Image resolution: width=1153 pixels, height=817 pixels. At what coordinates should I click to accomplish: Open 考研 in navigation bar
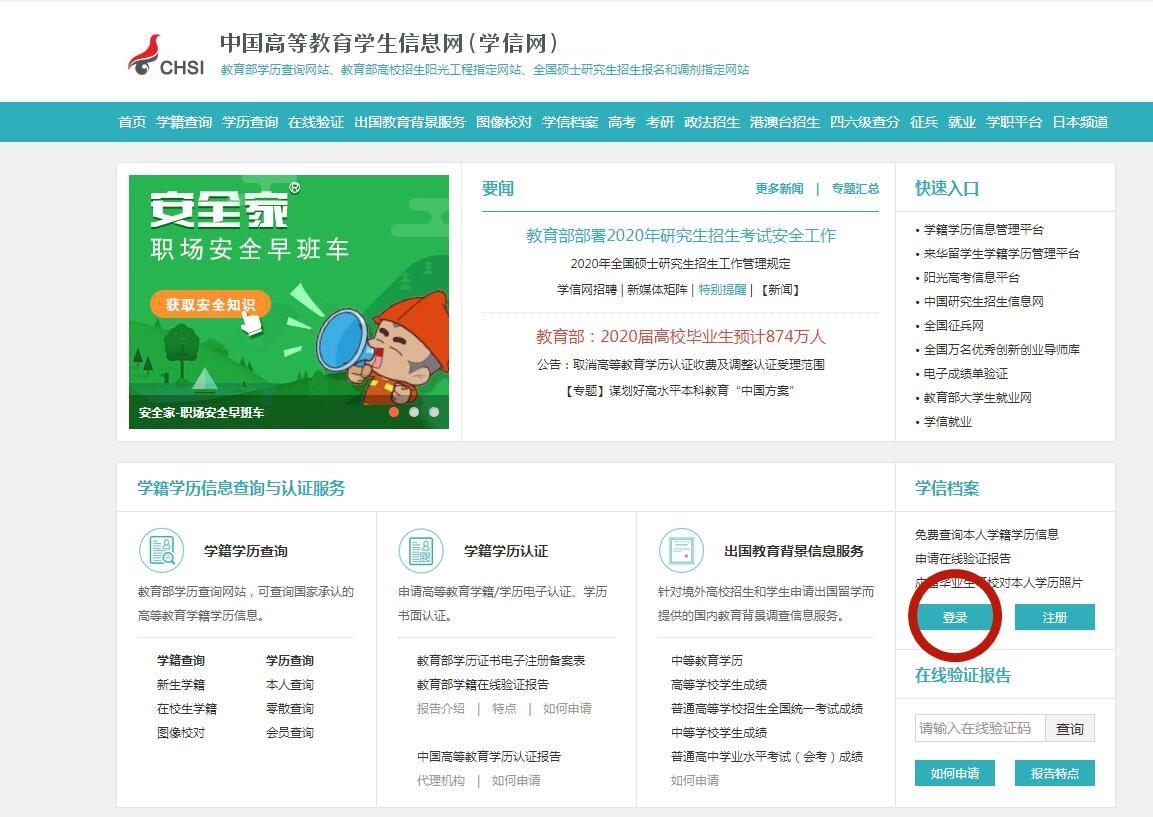click(x=660, y=122)
